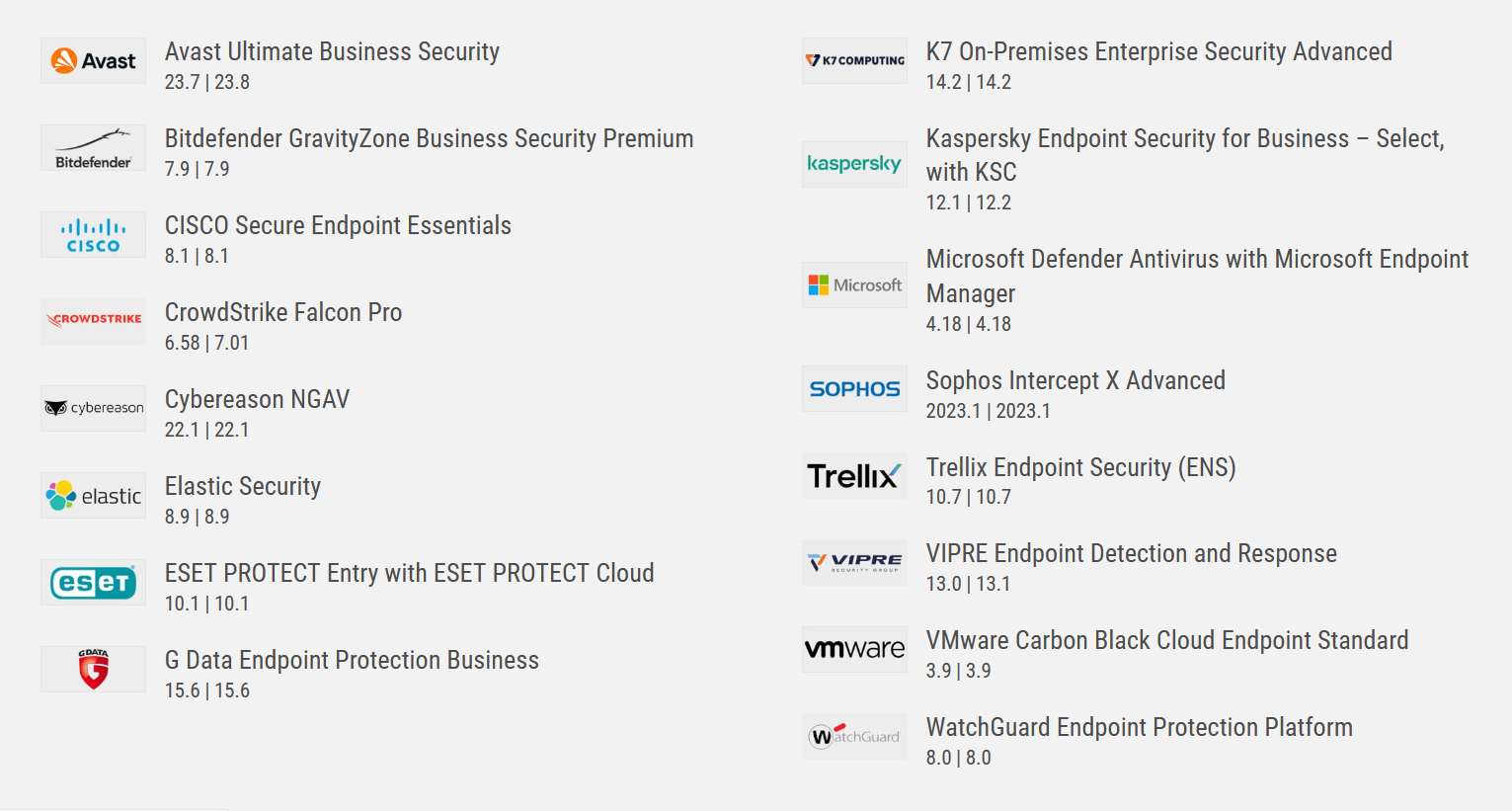Click the G Data shield logo
Viewport: 1512px width, 811px height.
(x=93, y=669)
